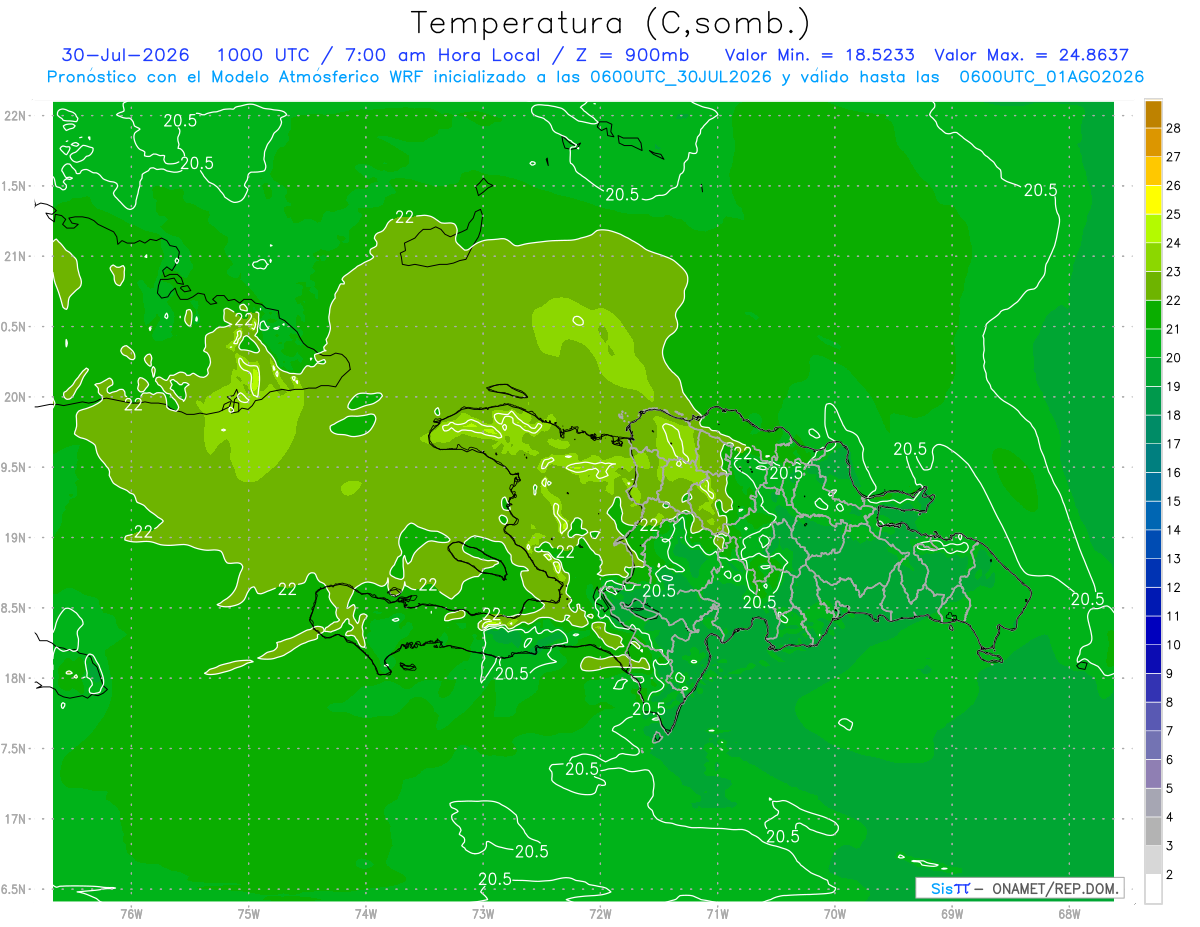Pick the teal swatch between 16 and 17
This screenshot has width=1200, height=927.
(1153, 458)
